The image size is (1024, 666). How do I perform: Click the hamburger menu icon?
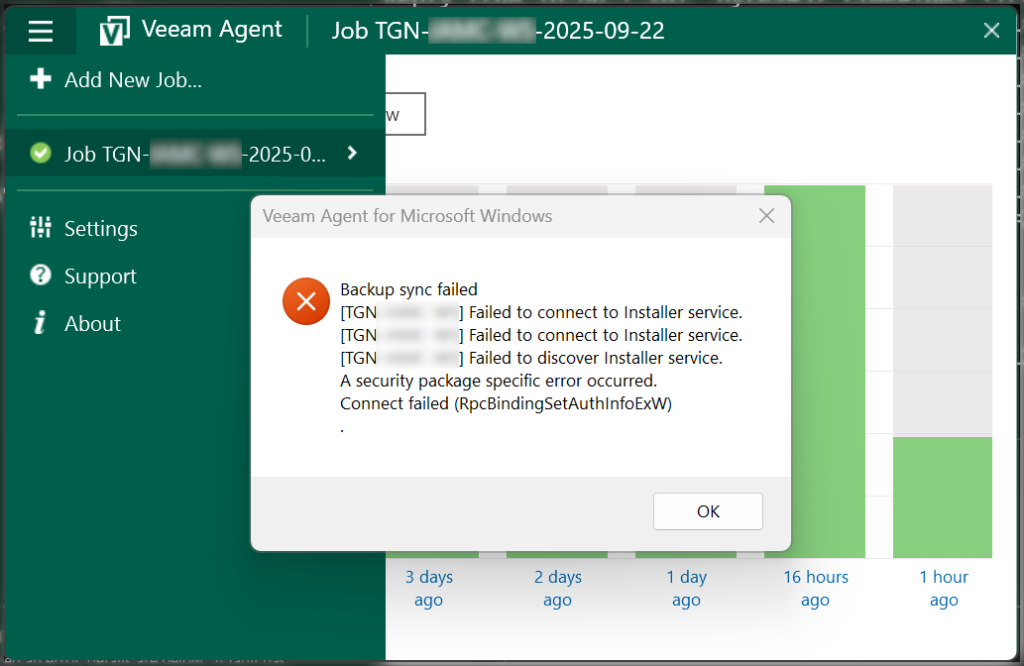pyautogui.click(x=40, y=31)
